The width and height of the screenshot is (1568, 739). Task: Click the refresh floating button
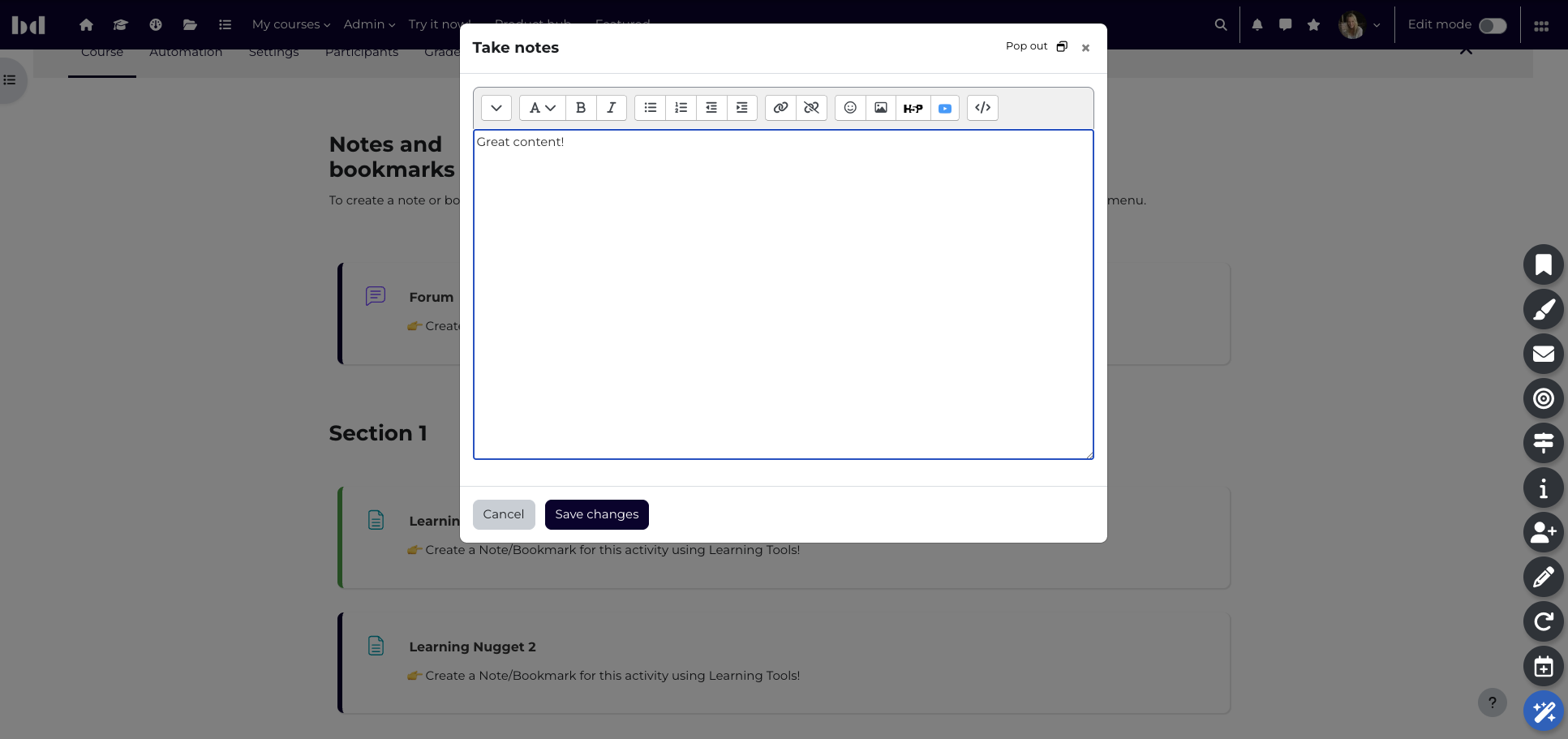(1544, 621)
